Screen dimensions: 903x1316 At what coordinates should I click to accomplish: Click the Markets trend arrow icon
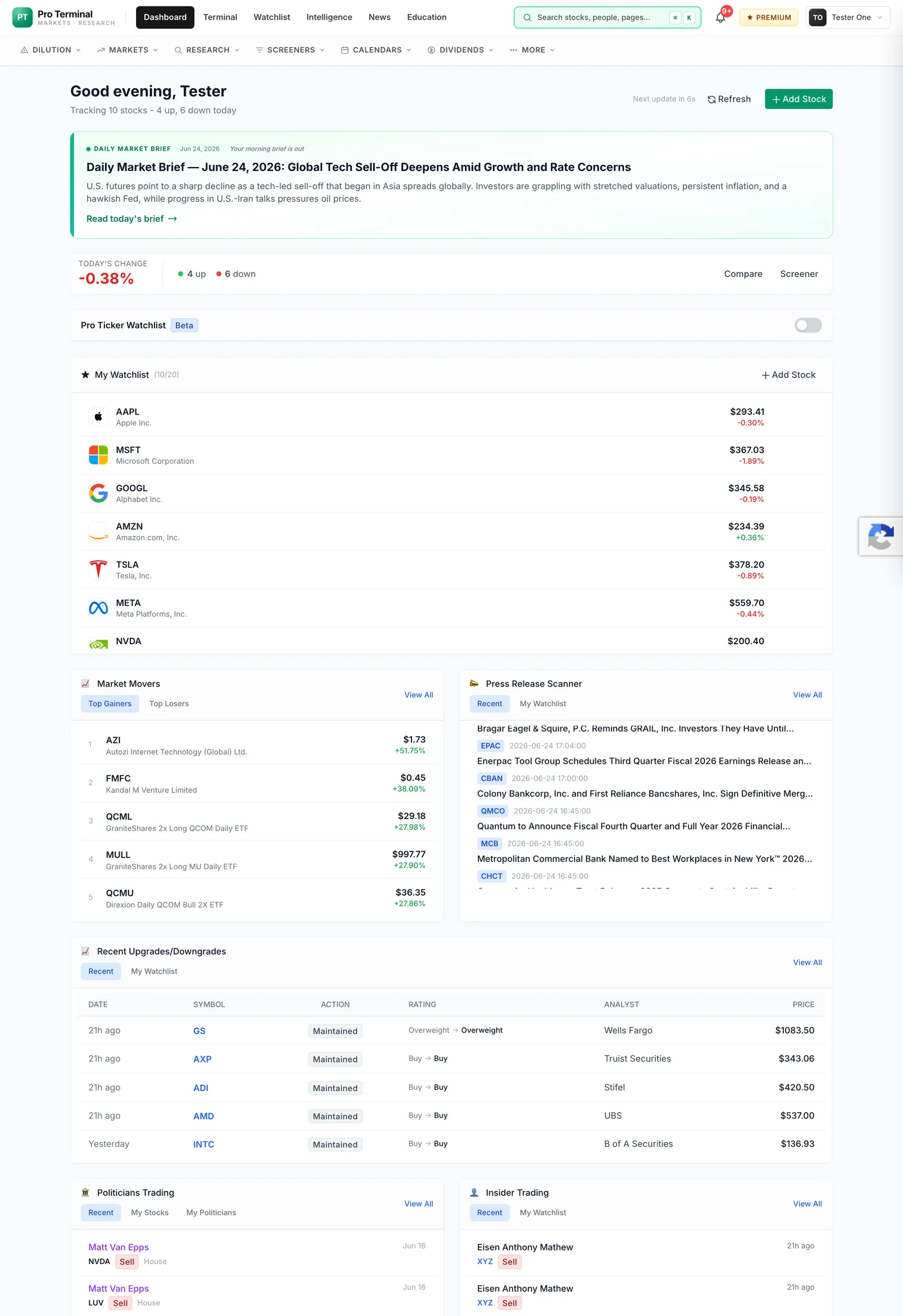pos(101,50)
